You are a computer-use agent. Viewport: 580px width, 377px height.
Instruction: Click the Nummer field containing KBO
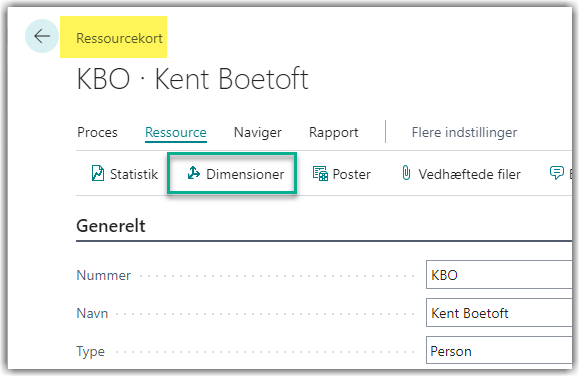499,275
